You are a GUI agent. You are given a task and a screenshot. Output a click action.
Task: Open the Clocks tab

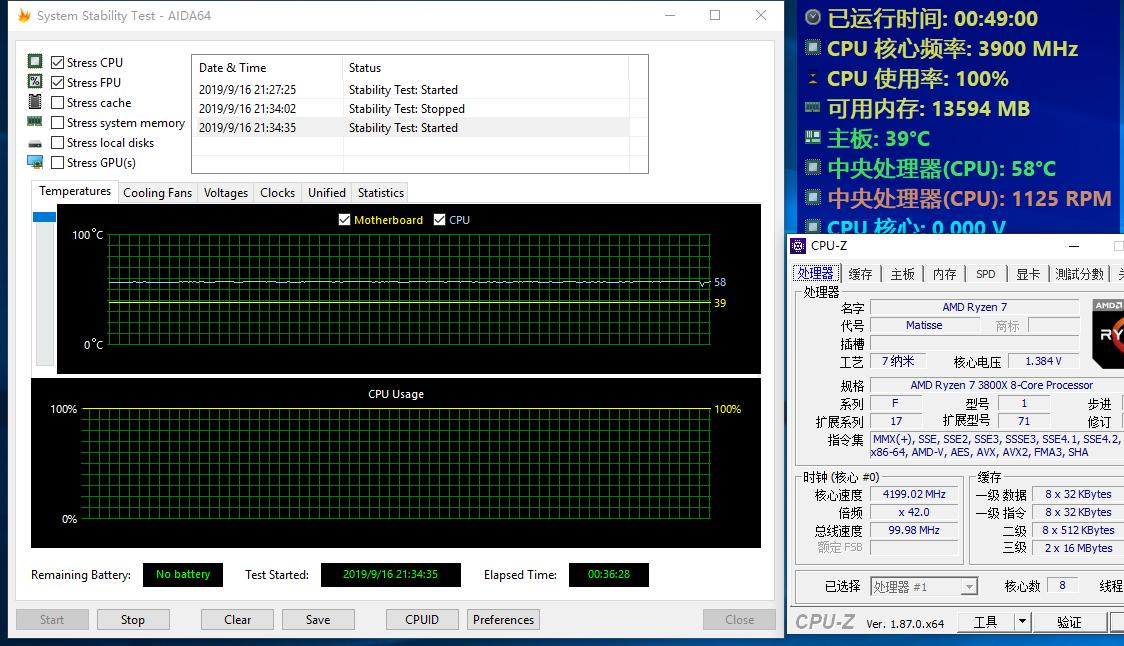pyautogui.click(x=277, y=193)
